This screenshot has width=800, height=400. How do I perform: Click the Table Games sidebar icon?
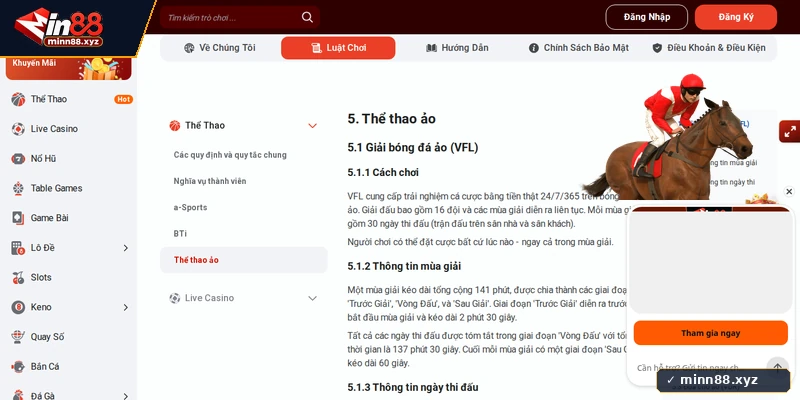pyautogui.click(x=18, y=188)
